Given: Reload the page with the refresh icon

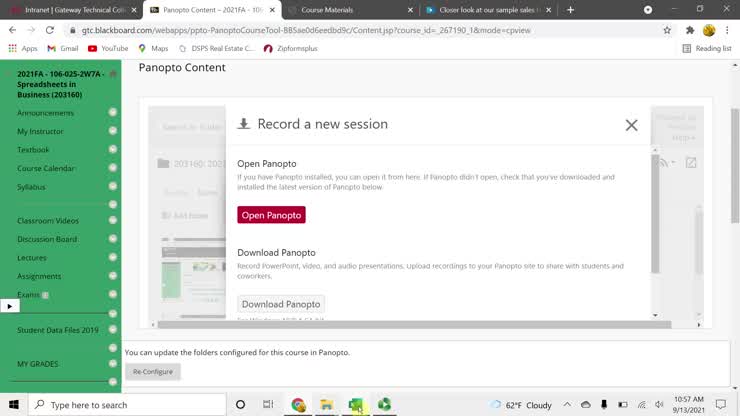Looking at the screenshot, I should pos(49,30).
